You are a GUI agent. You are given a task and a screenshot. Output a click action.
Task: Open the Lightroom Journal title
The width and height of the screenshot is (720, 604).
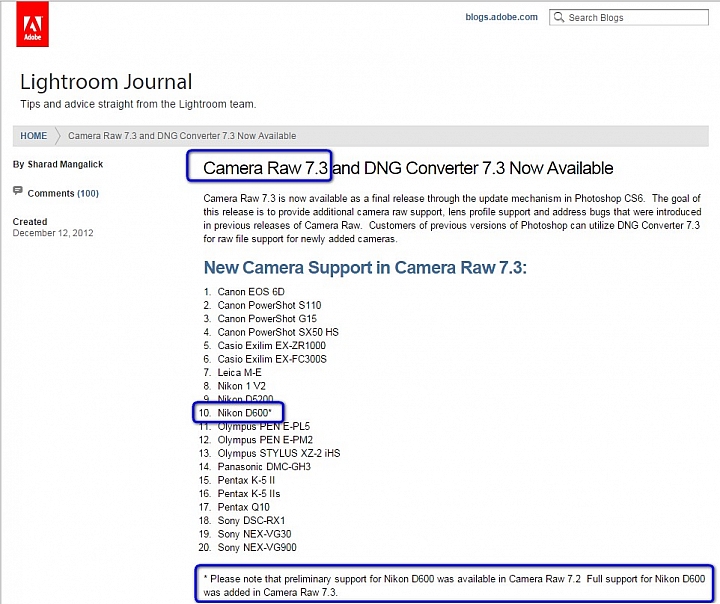[106, 82]
